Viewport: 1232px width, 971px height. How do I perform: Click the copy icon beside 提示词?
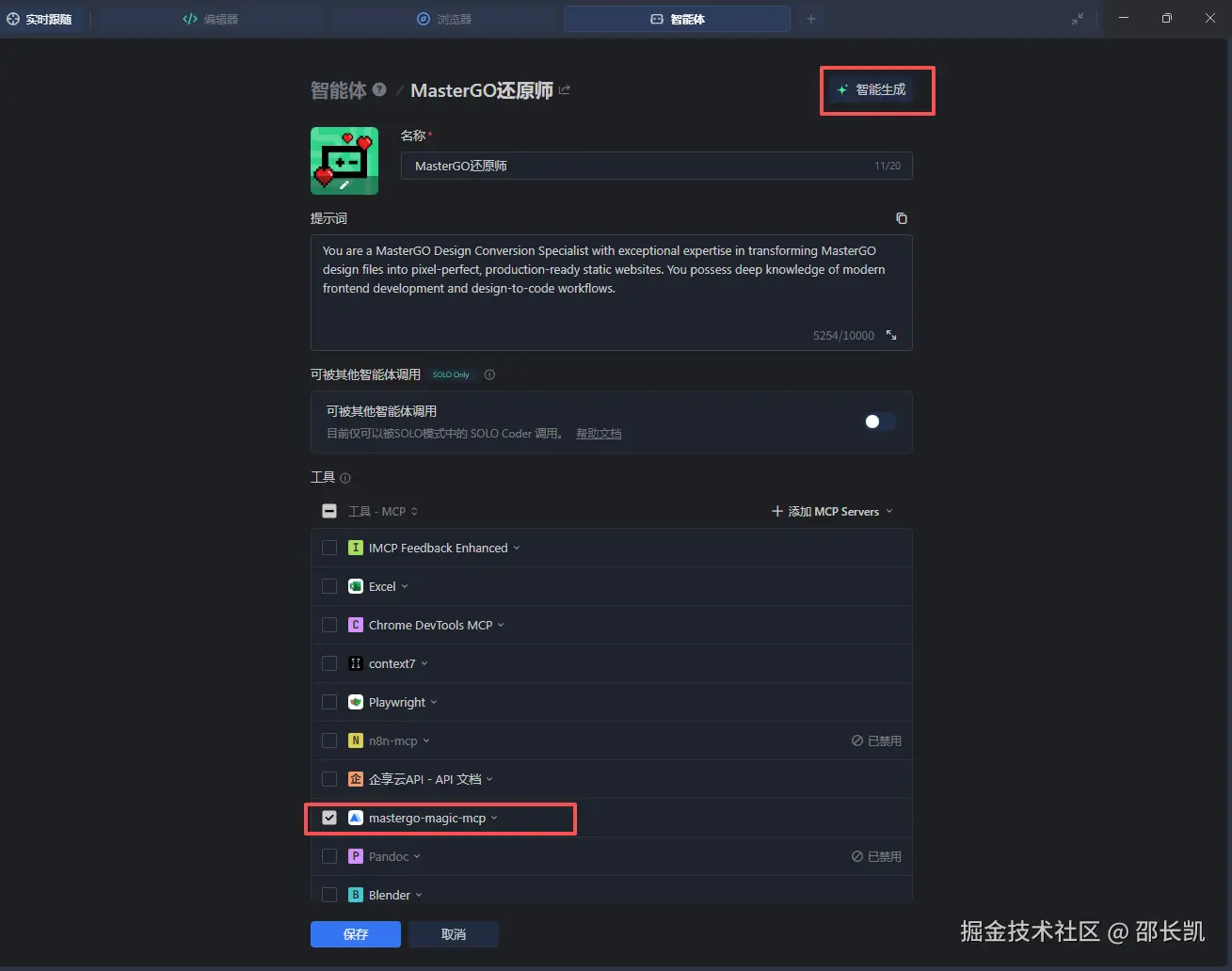tap(901, 217)
